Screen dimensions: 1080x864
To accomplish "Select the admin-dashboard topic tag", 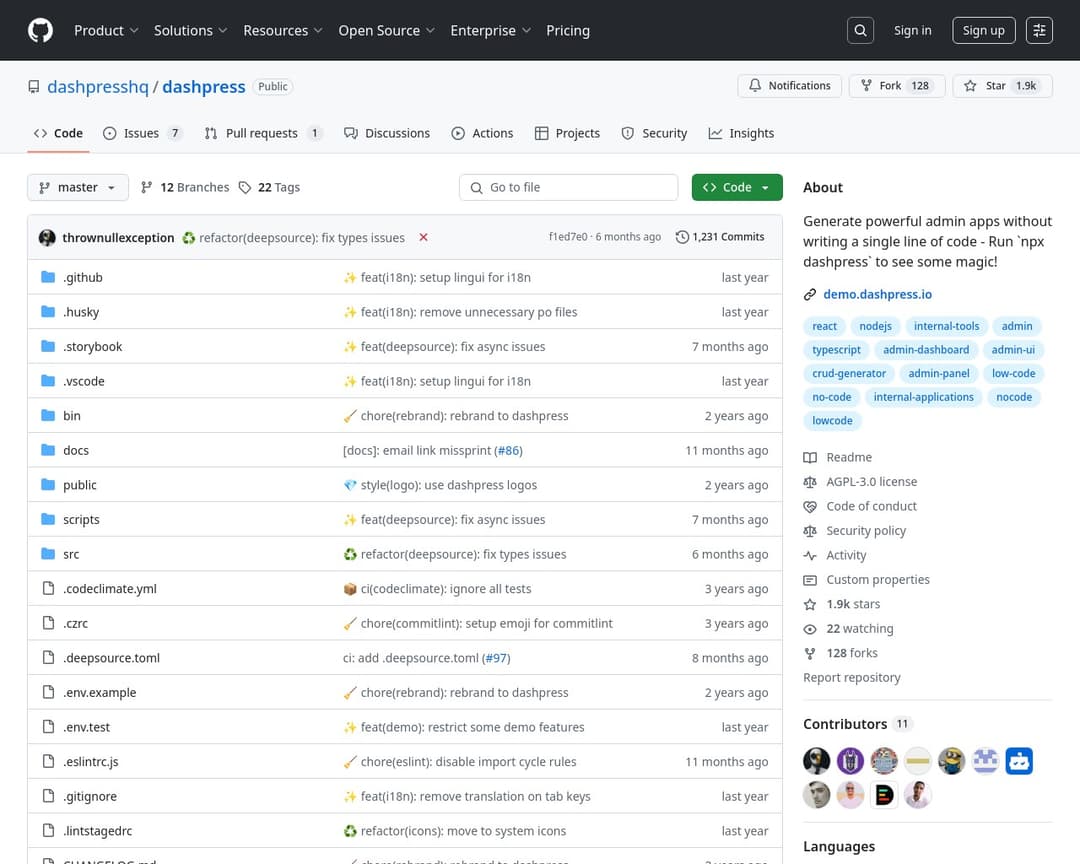I will pos(926,350).
